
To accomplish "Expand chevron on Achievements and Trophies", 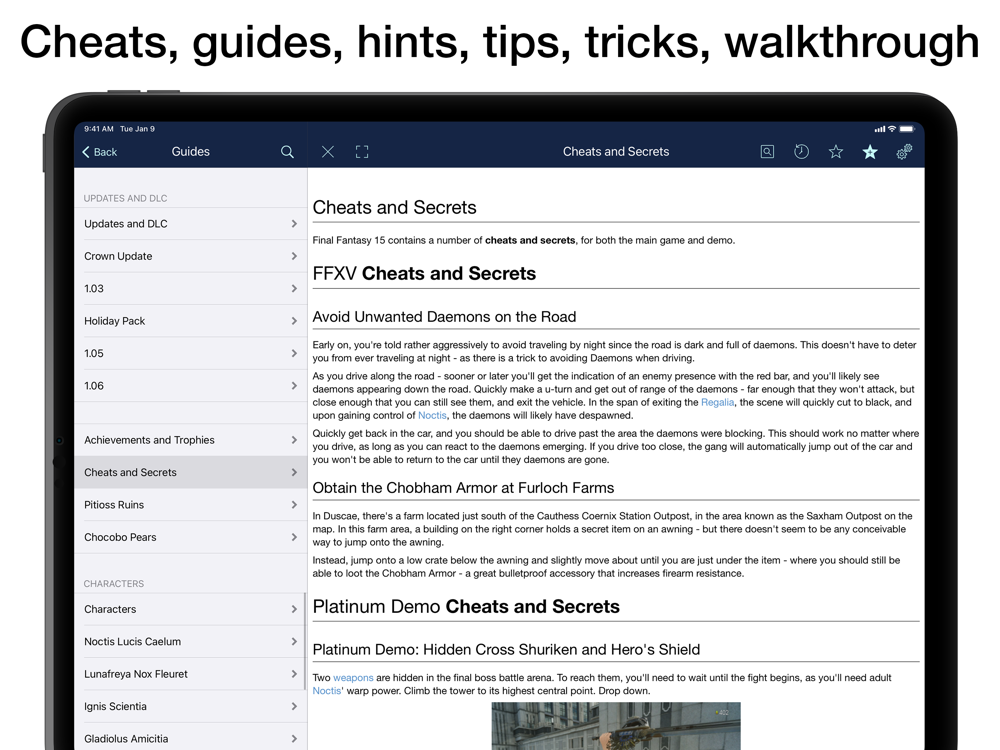I will (x=294, y=440).
